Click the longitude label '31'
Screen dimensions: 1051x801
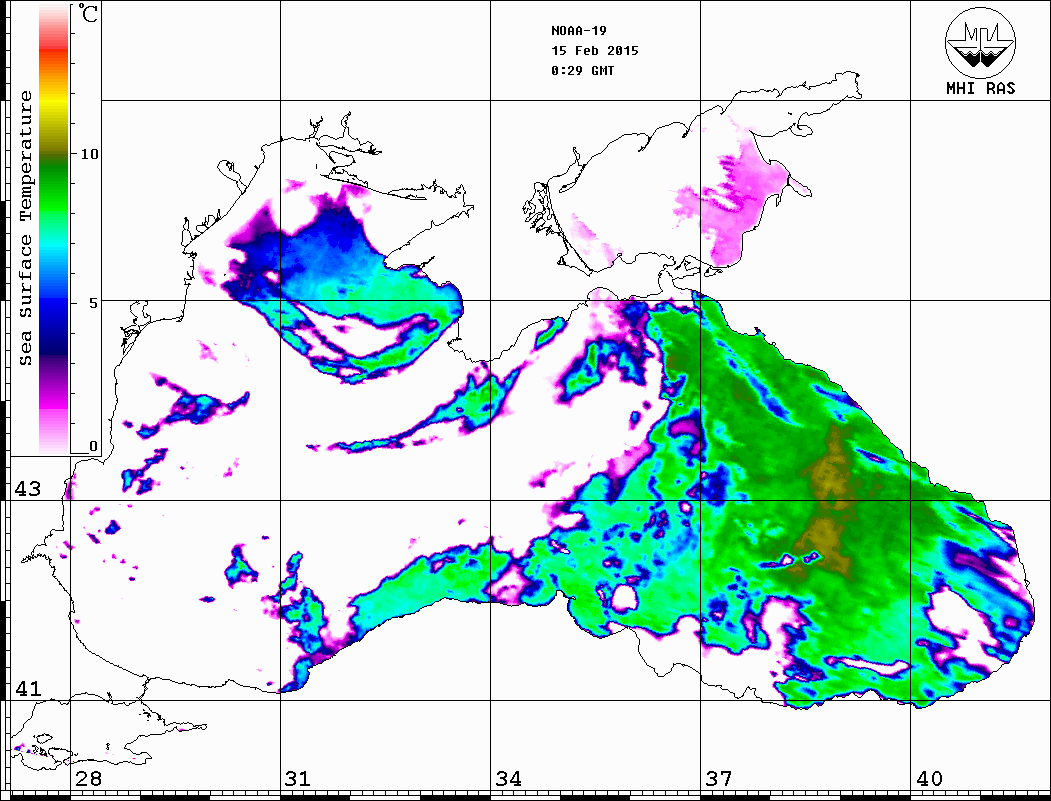[298, 779]
